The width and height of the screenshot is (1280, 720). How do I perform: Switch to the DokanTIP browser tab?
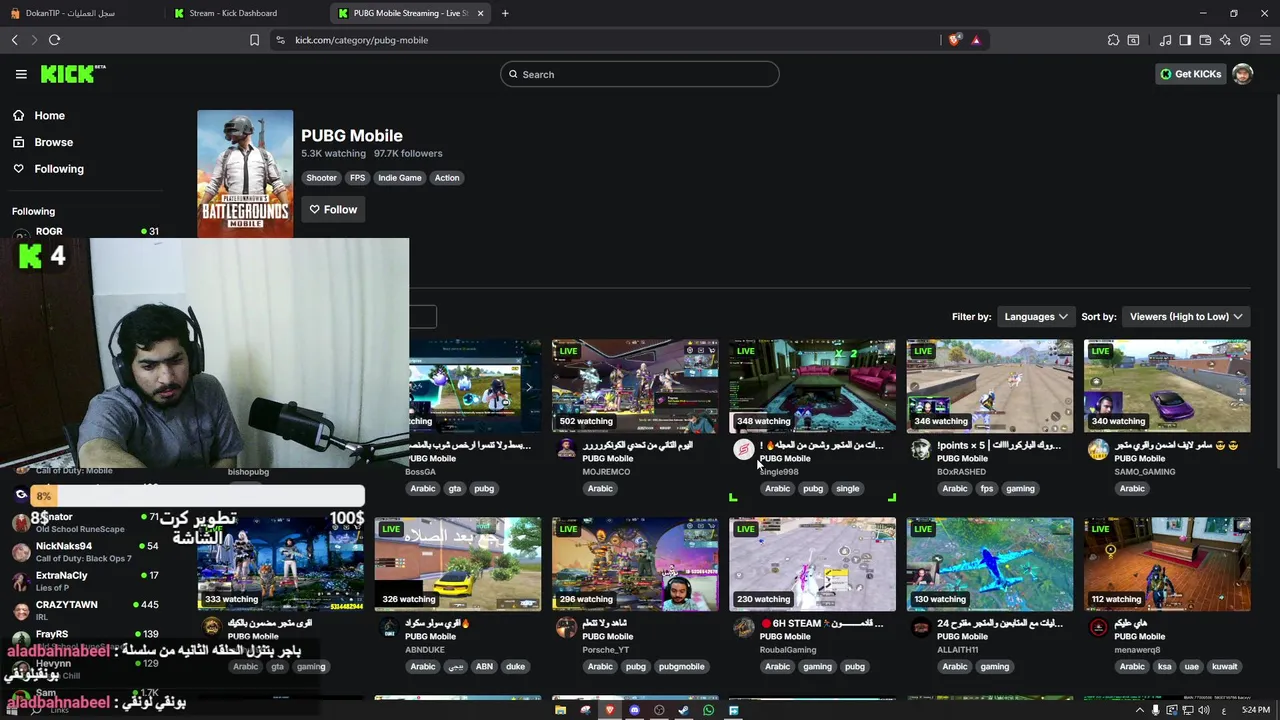[80, 13]
